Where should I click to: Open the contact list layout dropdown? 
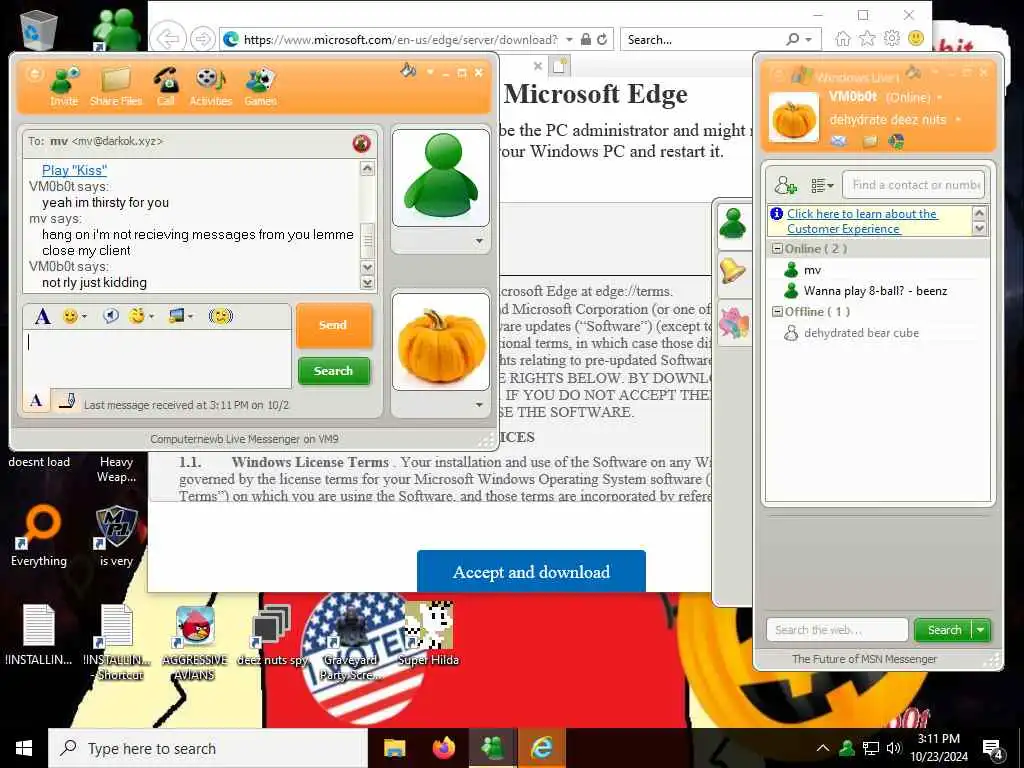(822, 185)
